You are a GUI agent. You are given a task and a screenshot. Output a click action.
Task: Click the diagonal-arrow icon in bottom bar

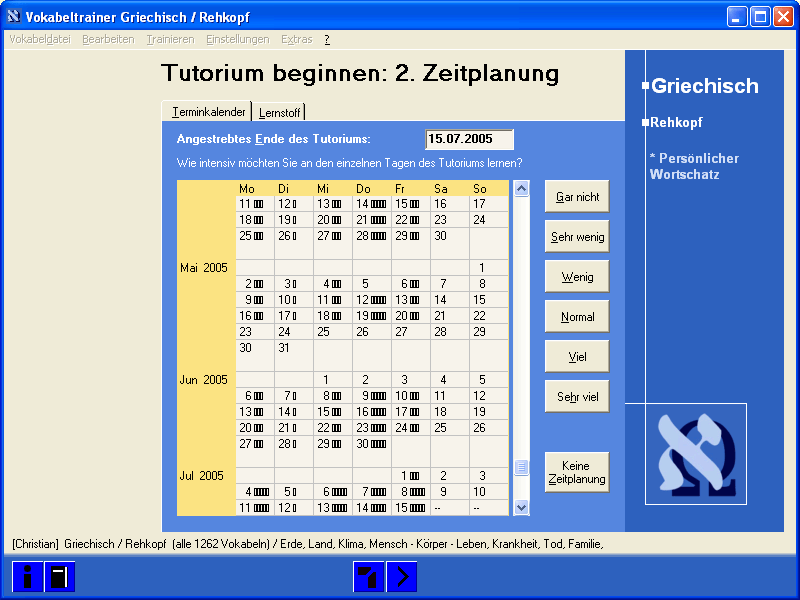coord(368,577)
